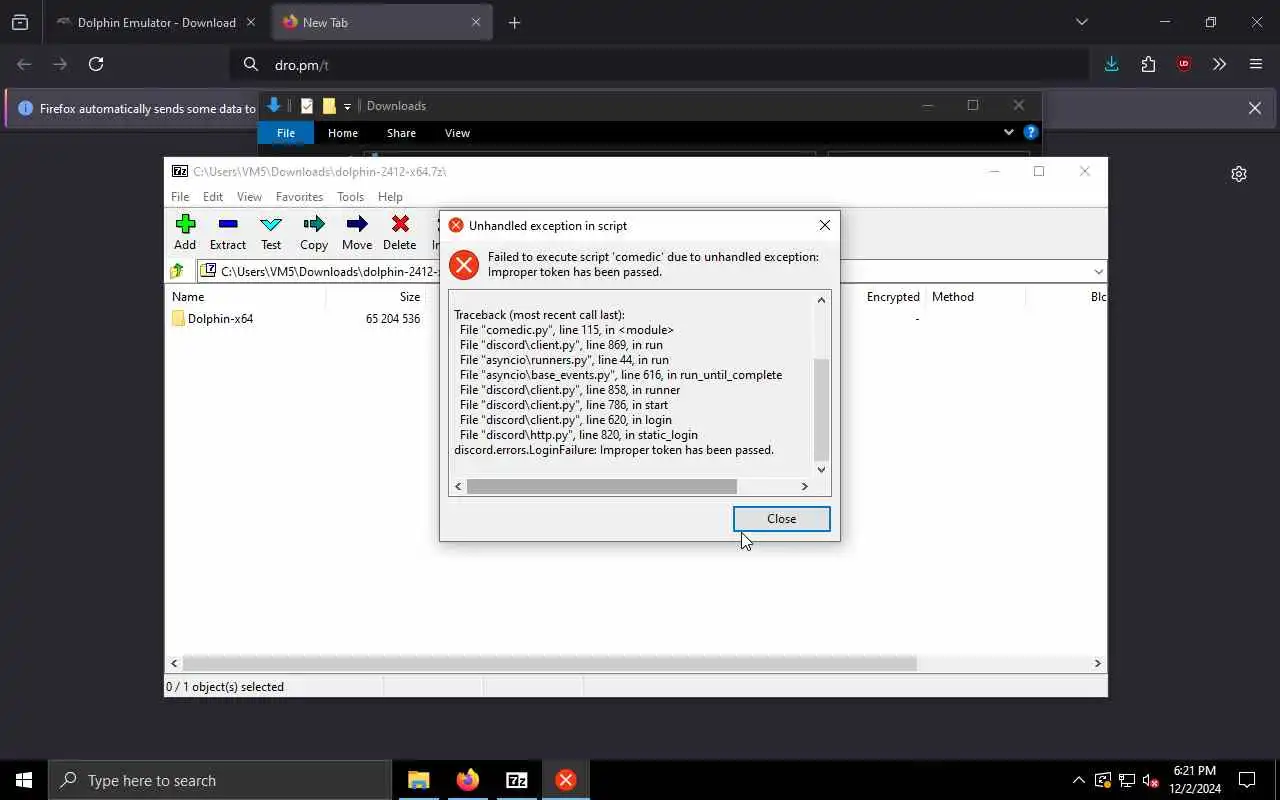Click the traceback horizontal scrollbar thumb
Image resolution: width=1280 pixels, height=800 pixels.
tap(601, 486)
